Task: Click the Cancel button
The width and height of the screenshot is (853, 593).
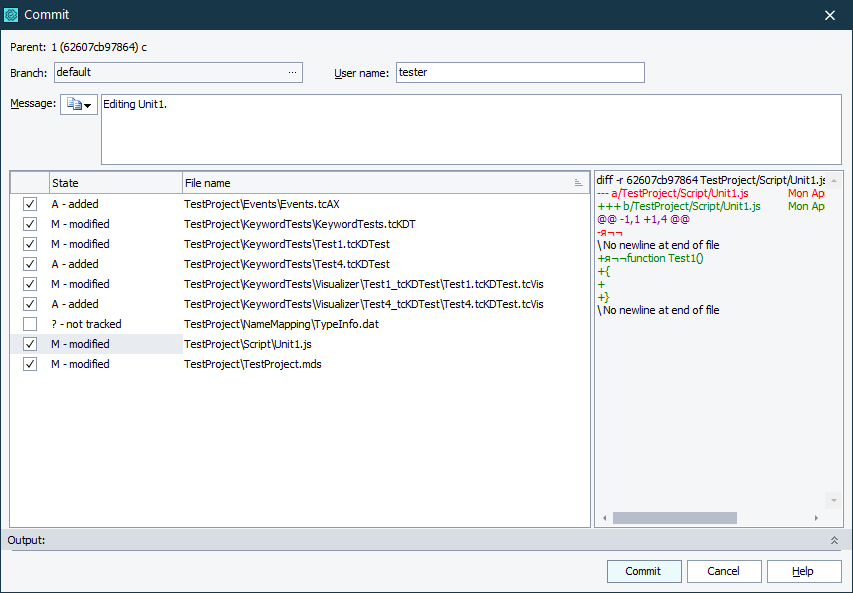Action: click(x=724, y=571)
